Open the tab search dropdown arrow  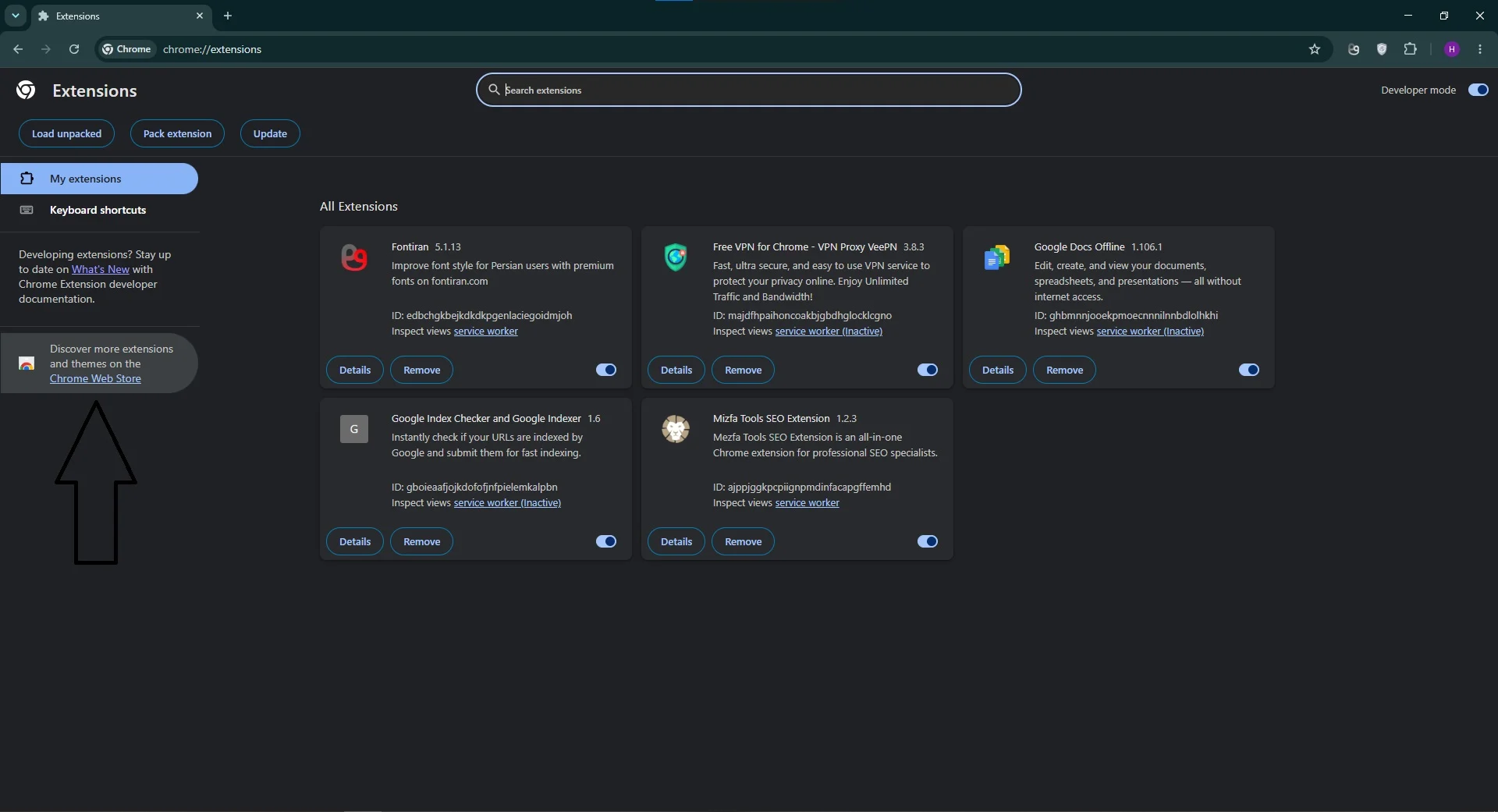15,16
